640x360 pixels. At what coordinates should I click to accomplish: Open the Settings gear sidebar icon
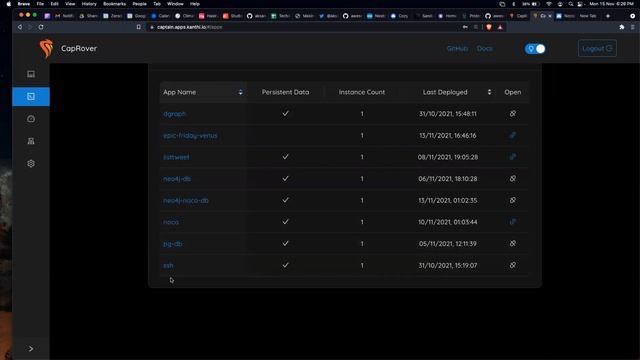pos(31,164)
